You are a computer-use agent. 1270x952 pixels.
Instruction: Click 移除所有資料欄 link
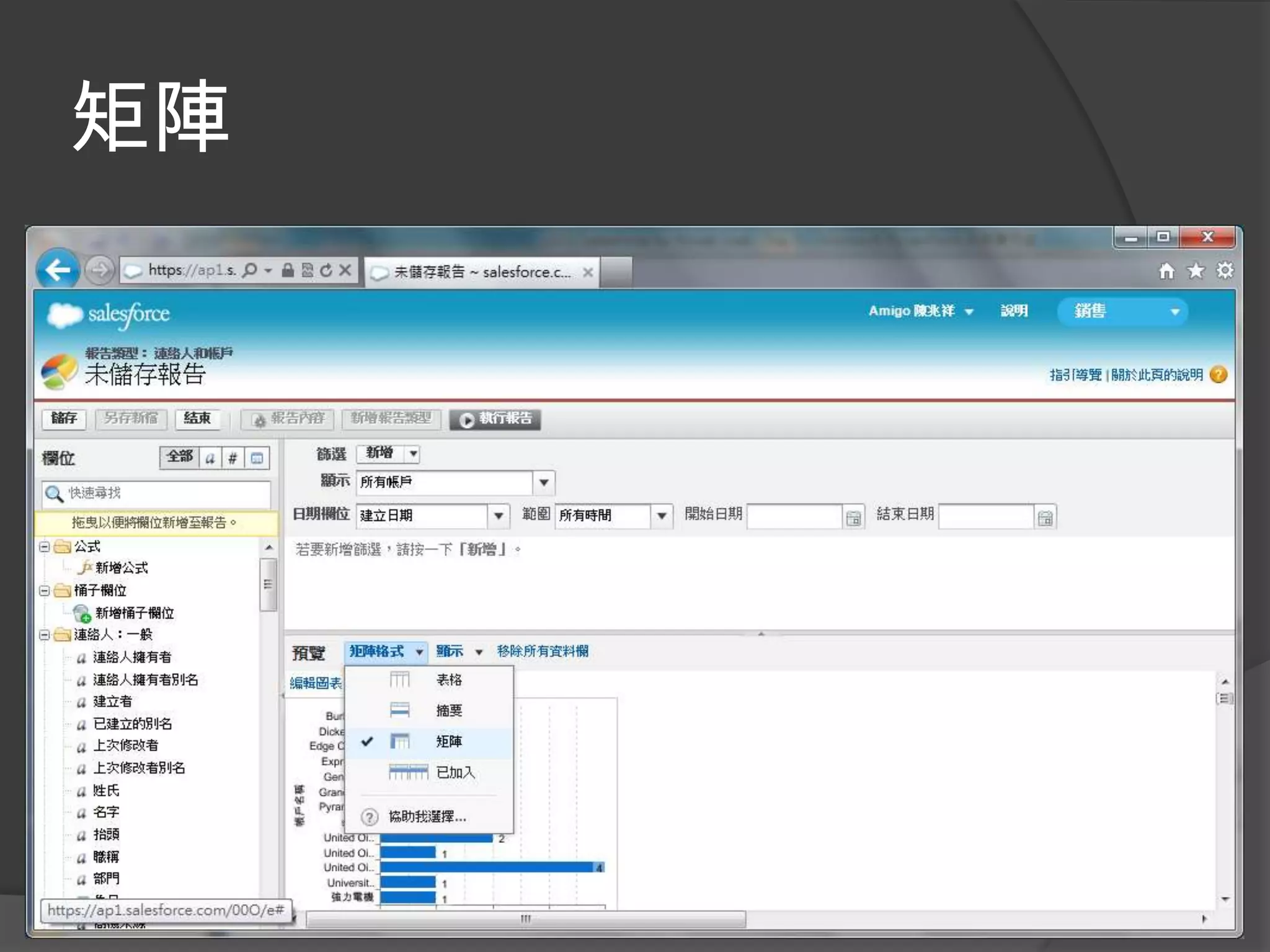pyautogui.click(x=543, y=651)
